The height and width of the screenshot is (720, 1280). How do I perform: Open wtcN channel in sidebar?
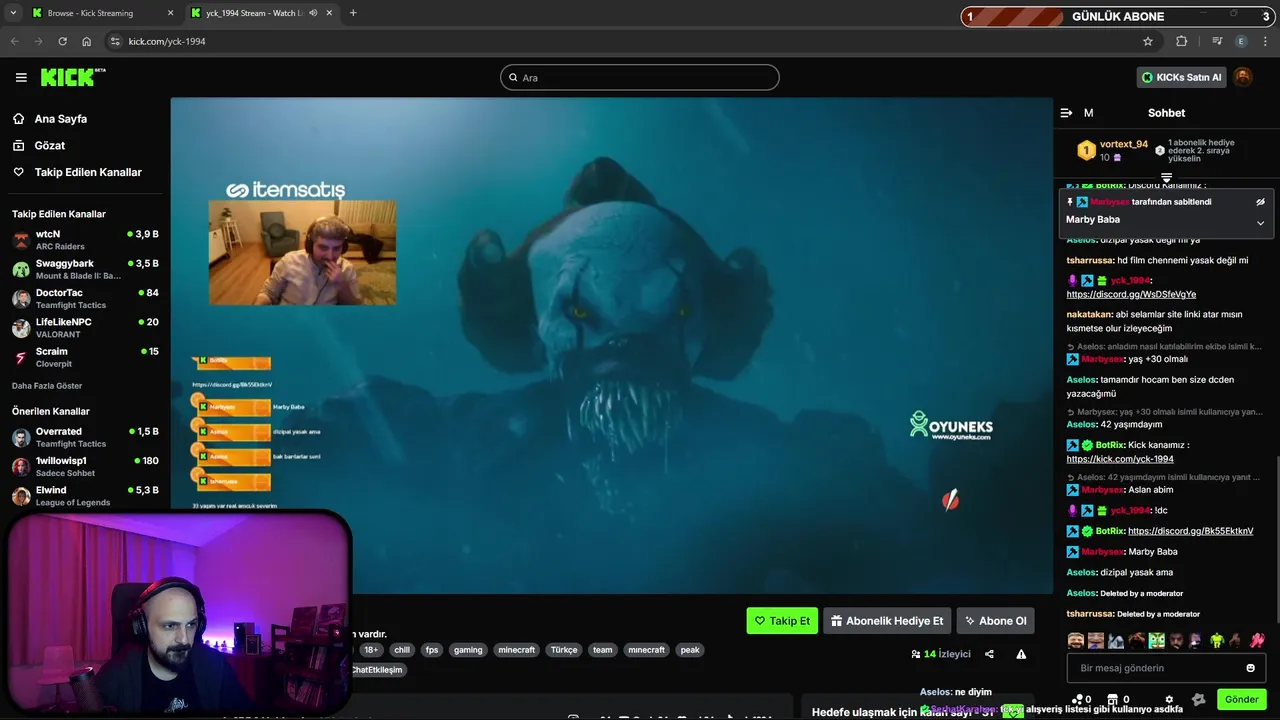85,240
